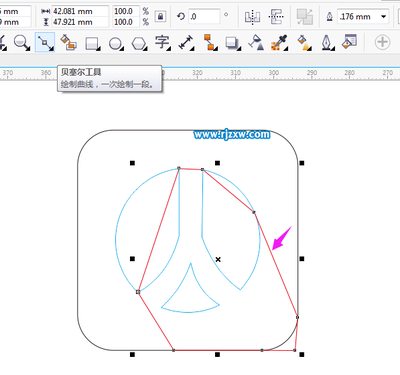Select the Bezier curve tool

[x=45, y=42]
